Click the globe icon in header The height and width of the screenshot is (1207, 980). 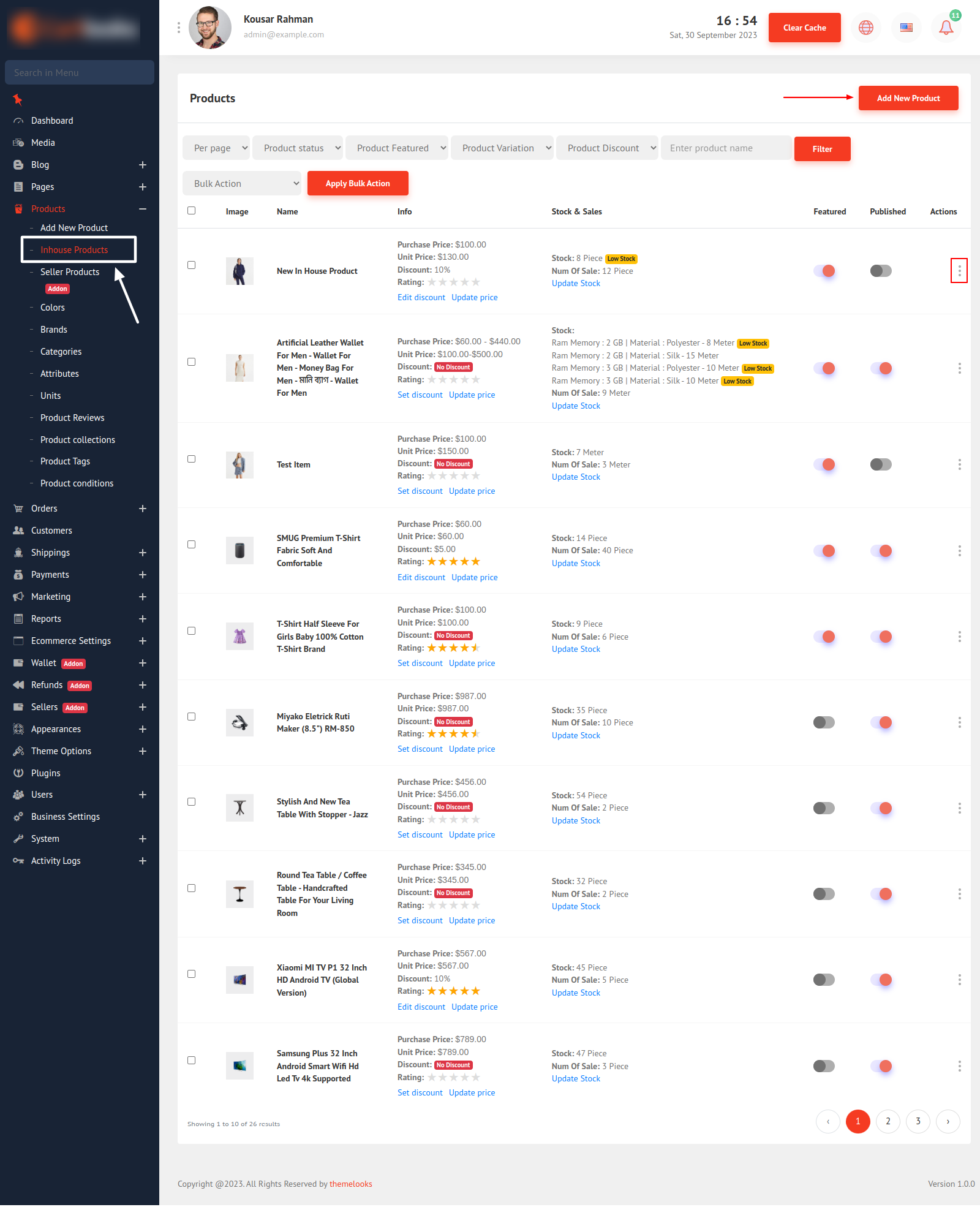pyautogui.click(x=865, y=28)
